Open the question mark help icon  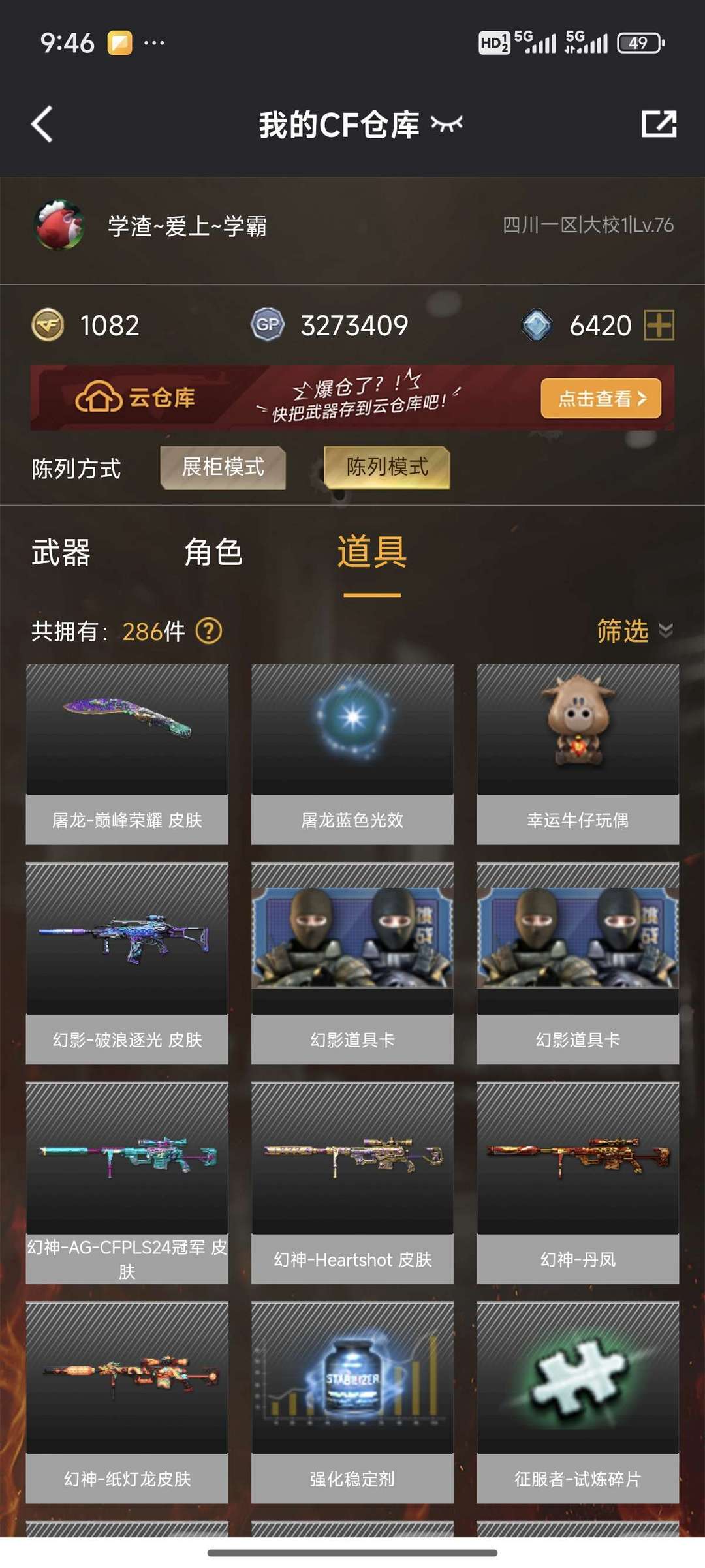tap(209, 631)
